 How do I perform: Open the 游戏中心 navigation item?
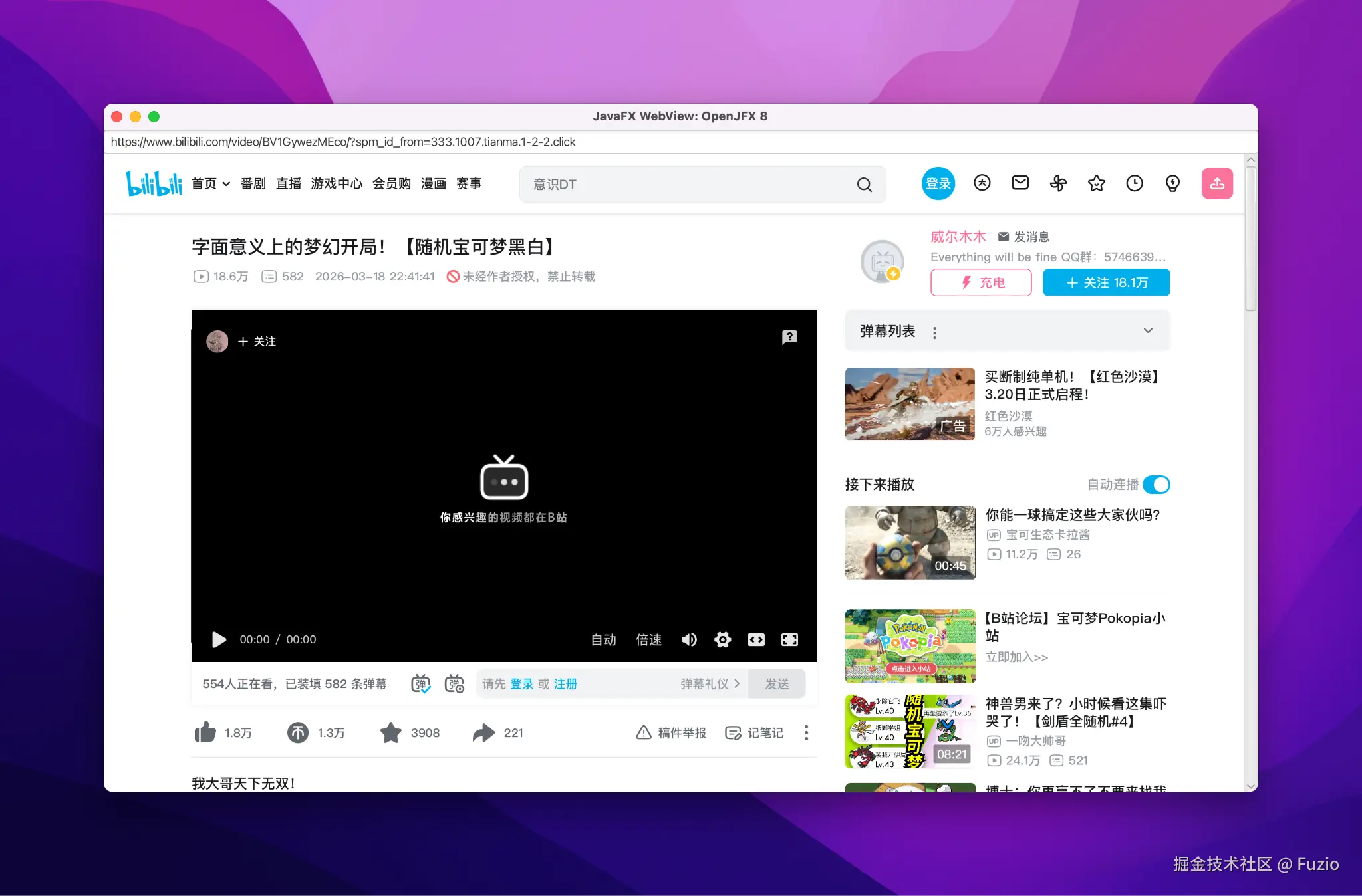point(337,184)
